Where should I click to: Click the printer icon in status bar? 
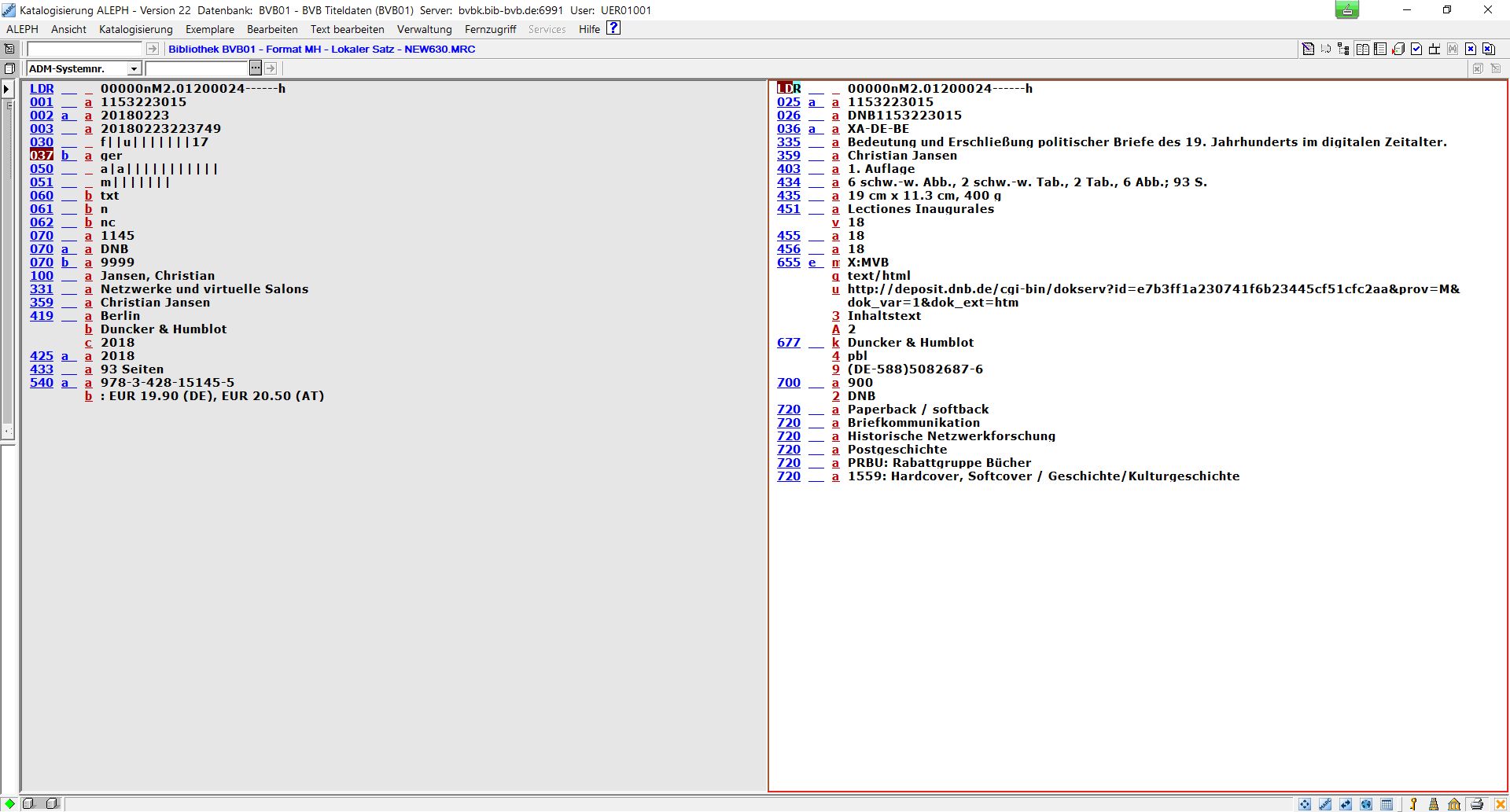(x=1477, y=804)
